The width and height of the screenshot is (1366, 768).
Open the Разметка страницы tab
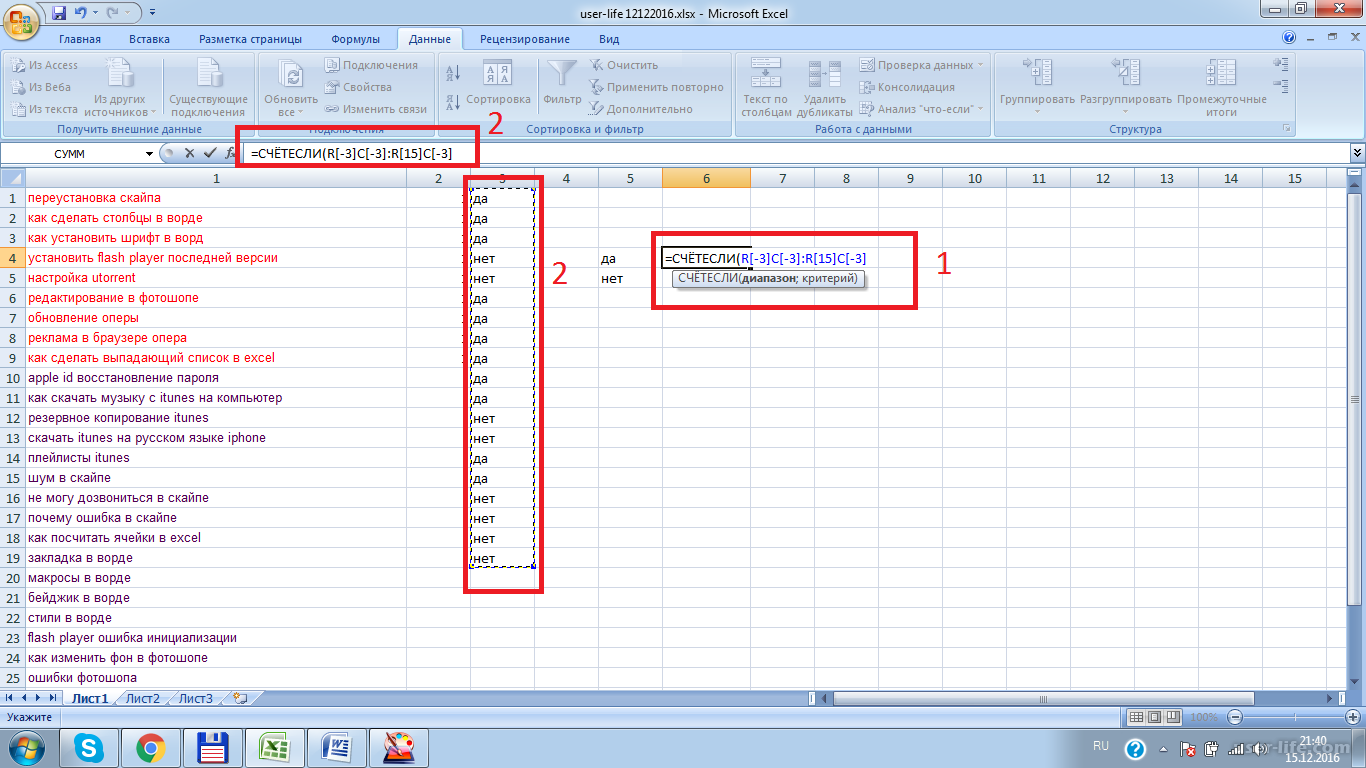click(250, 39)
